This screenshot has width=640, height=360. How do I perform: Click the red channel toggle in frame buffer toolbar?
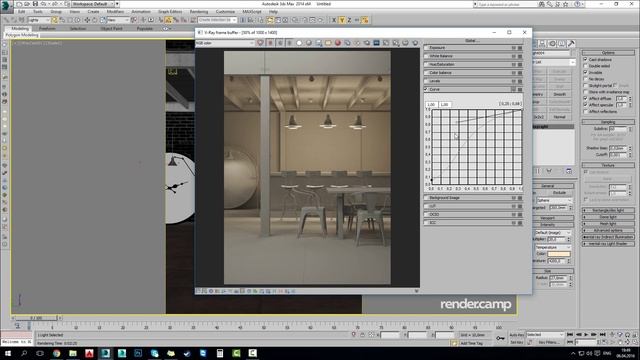[270, 43]
